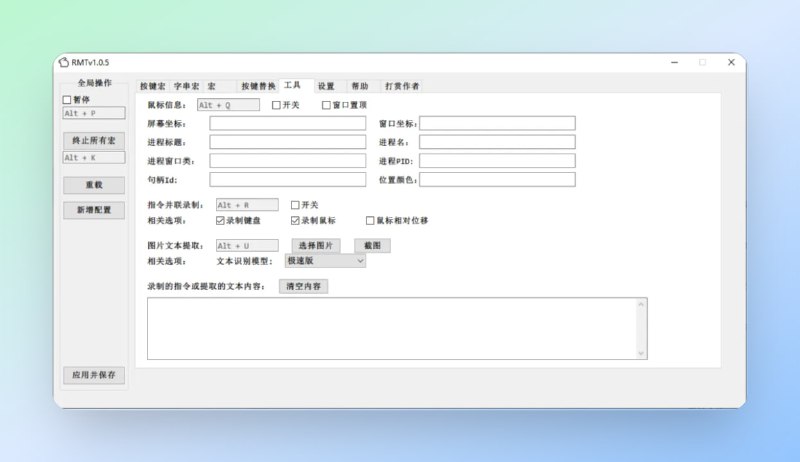This screenshot has width=800, height=462.
Task: Click the Alt + U text extraction hotkey field
Action: (247, 246)
